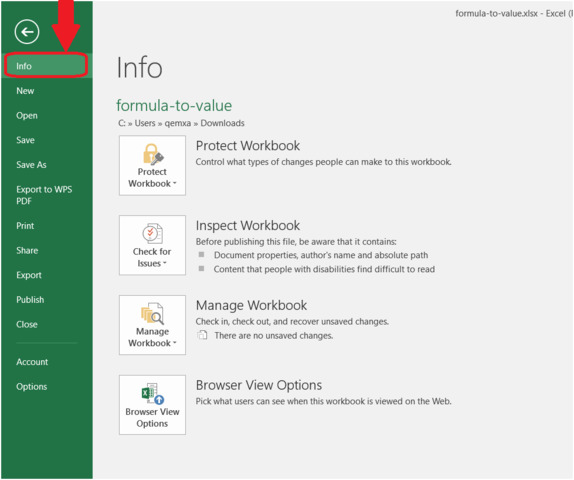The width and height of the screenshot is (574, 480).
Task: Click the C: drive in the path
Action: point(122,123)
